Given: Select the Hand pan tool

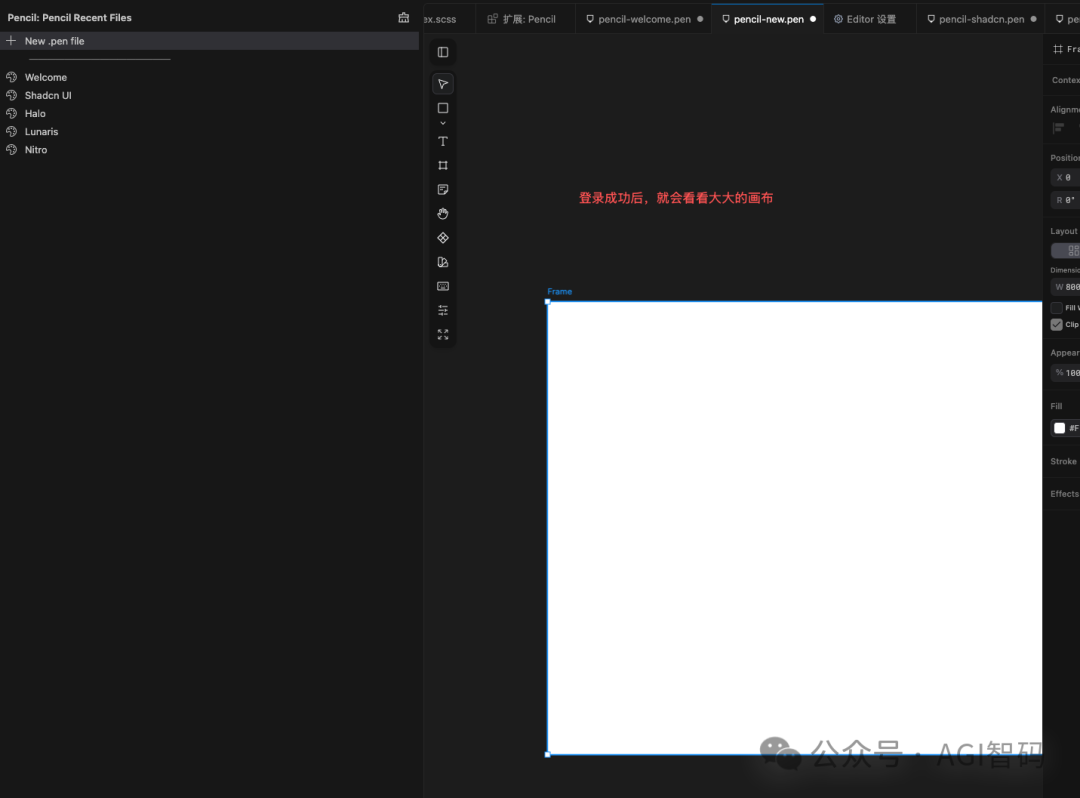Looking at the screenshot, I should coord(443,213).
